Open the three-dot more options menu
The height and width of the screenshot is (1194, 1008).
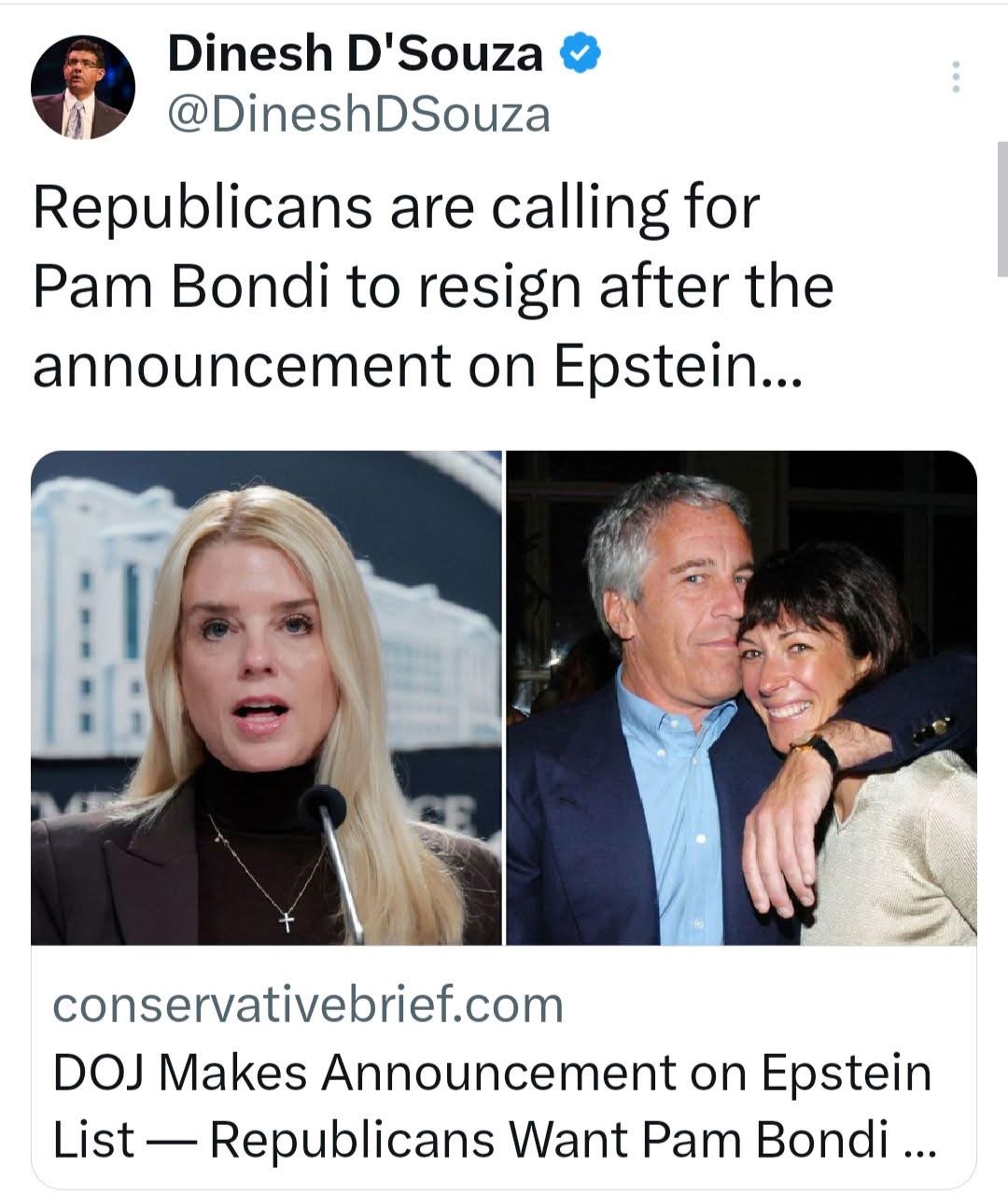[x=955, y=77]
